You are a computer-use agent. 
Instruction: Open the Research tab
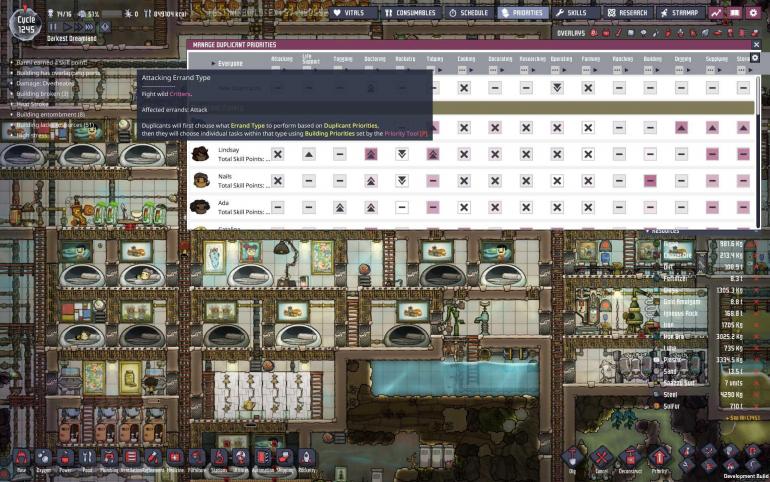click(x=628, y=13)
